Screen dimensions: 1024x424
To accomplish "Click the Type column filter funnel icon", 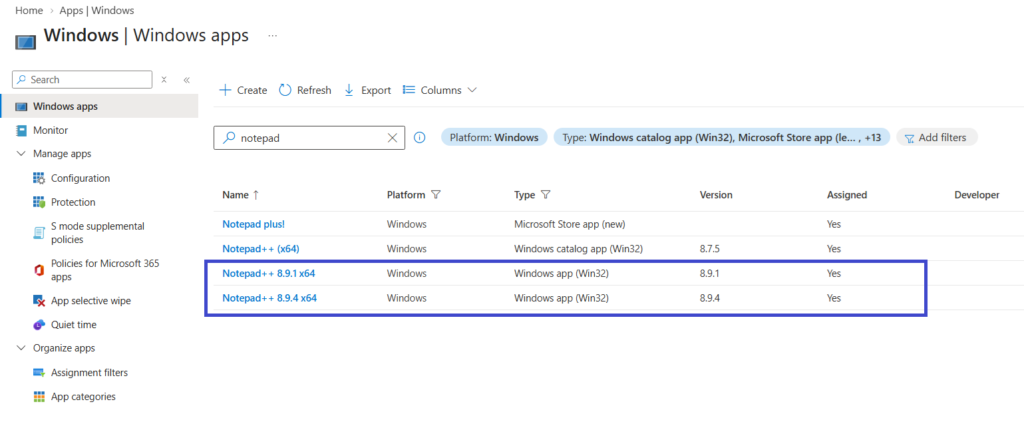I will (x=545, y=195).
